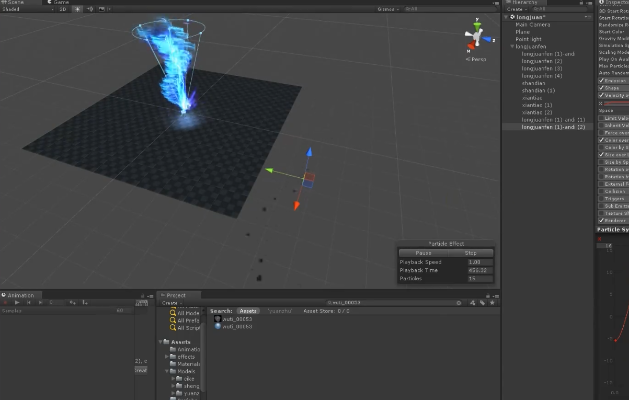Toggle the Renderer module checkbox

click(601, 220)
